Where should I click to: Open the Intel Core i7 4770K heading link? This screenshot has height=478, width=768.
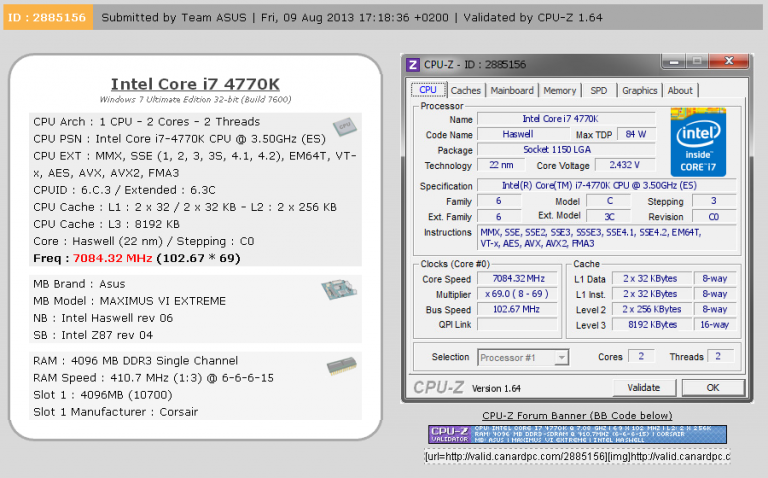(x=195, y=84)
